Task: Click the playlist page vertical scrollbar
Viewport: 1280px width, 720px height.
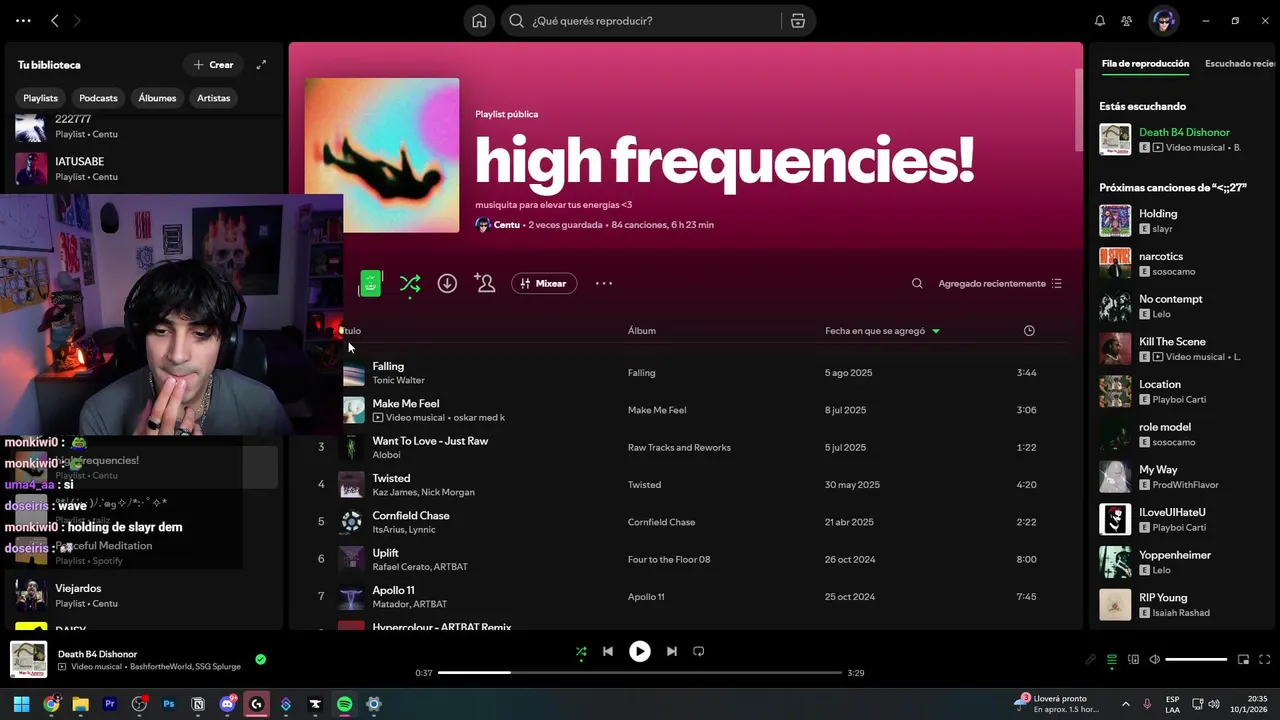Action: (1078, 110)
